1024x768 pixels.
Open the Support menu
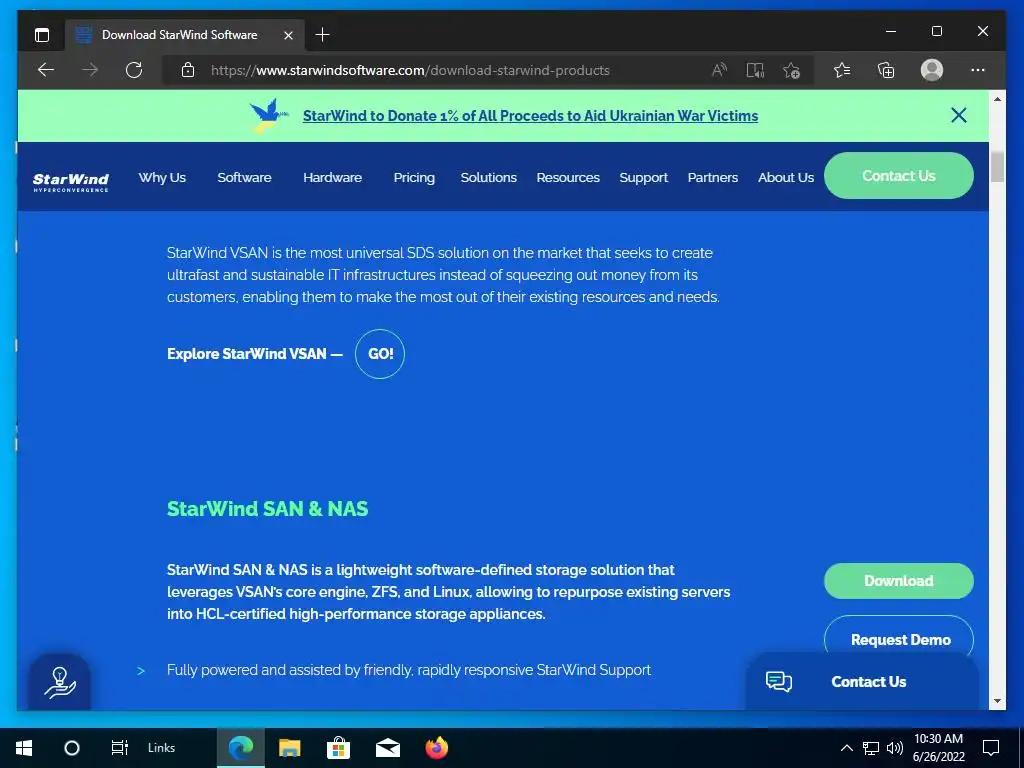[x=643, y=178]
